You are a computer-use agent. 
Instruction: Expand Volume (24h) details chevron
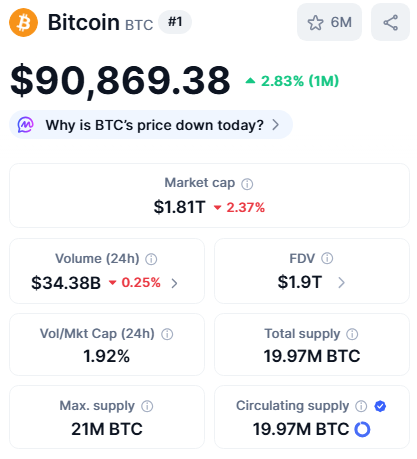[174, 283]
